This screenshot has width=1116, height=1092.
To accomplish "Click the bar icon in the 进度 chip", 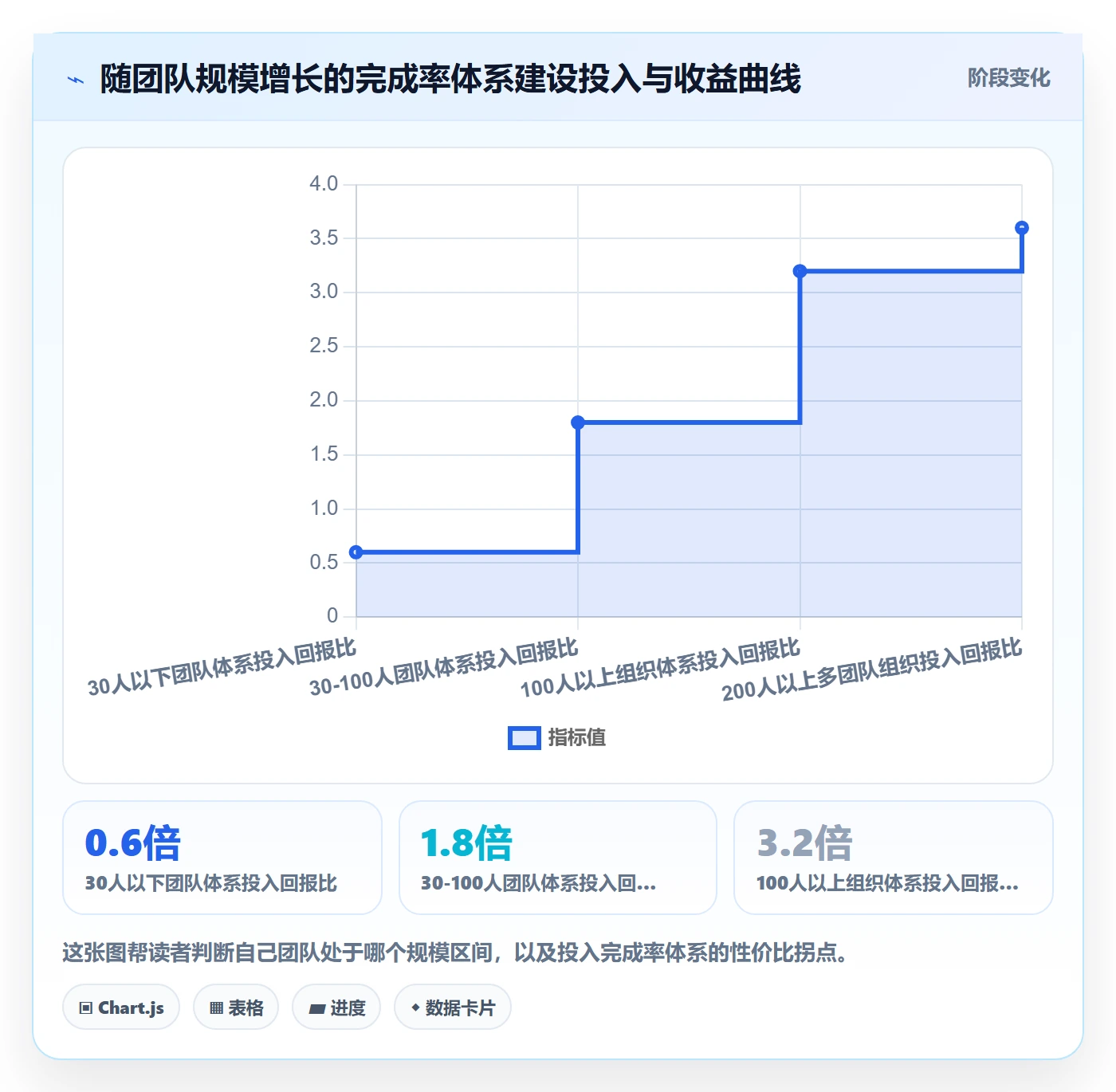I will point(316,1009).
